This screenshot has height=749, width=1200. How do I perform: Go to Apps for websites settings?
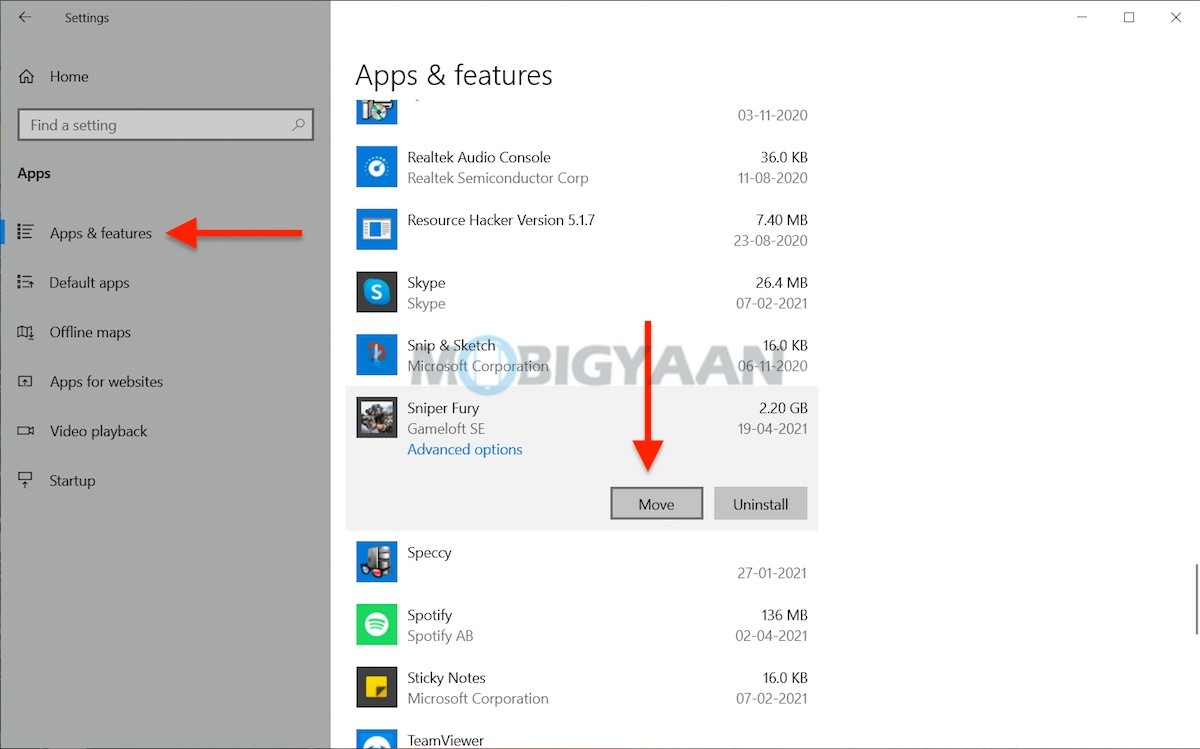[x=105, y=381]
